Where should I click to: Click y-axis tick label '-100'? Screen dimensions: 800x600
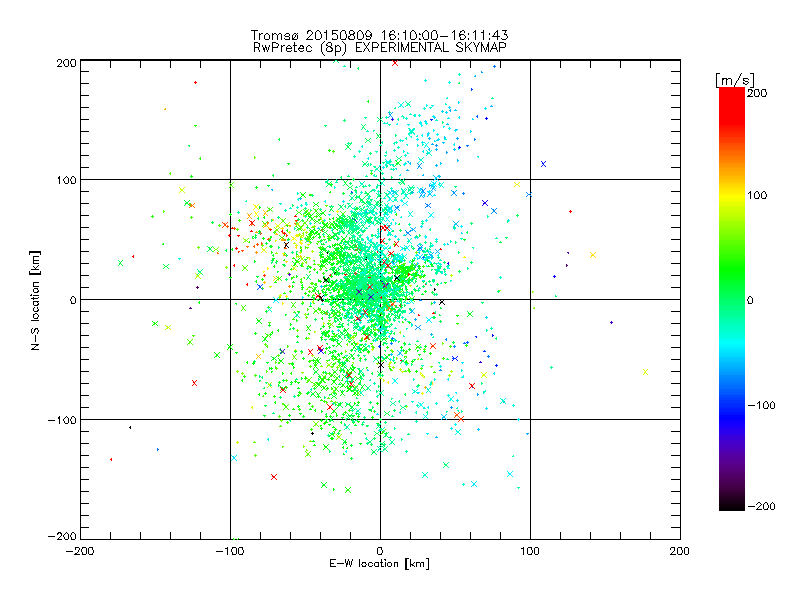pos(62,420)
